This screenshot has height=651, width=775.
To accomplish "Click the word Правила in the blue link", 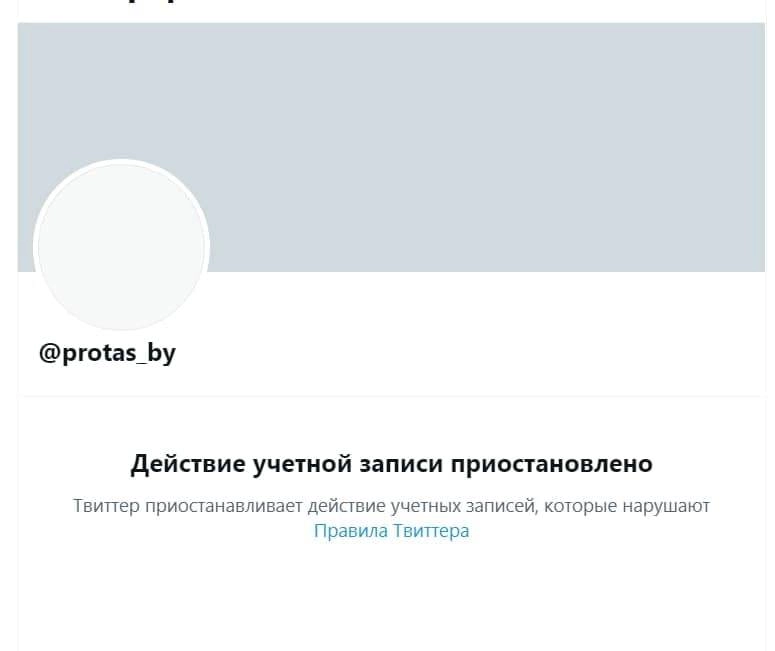I will click(x=351, y=531).
